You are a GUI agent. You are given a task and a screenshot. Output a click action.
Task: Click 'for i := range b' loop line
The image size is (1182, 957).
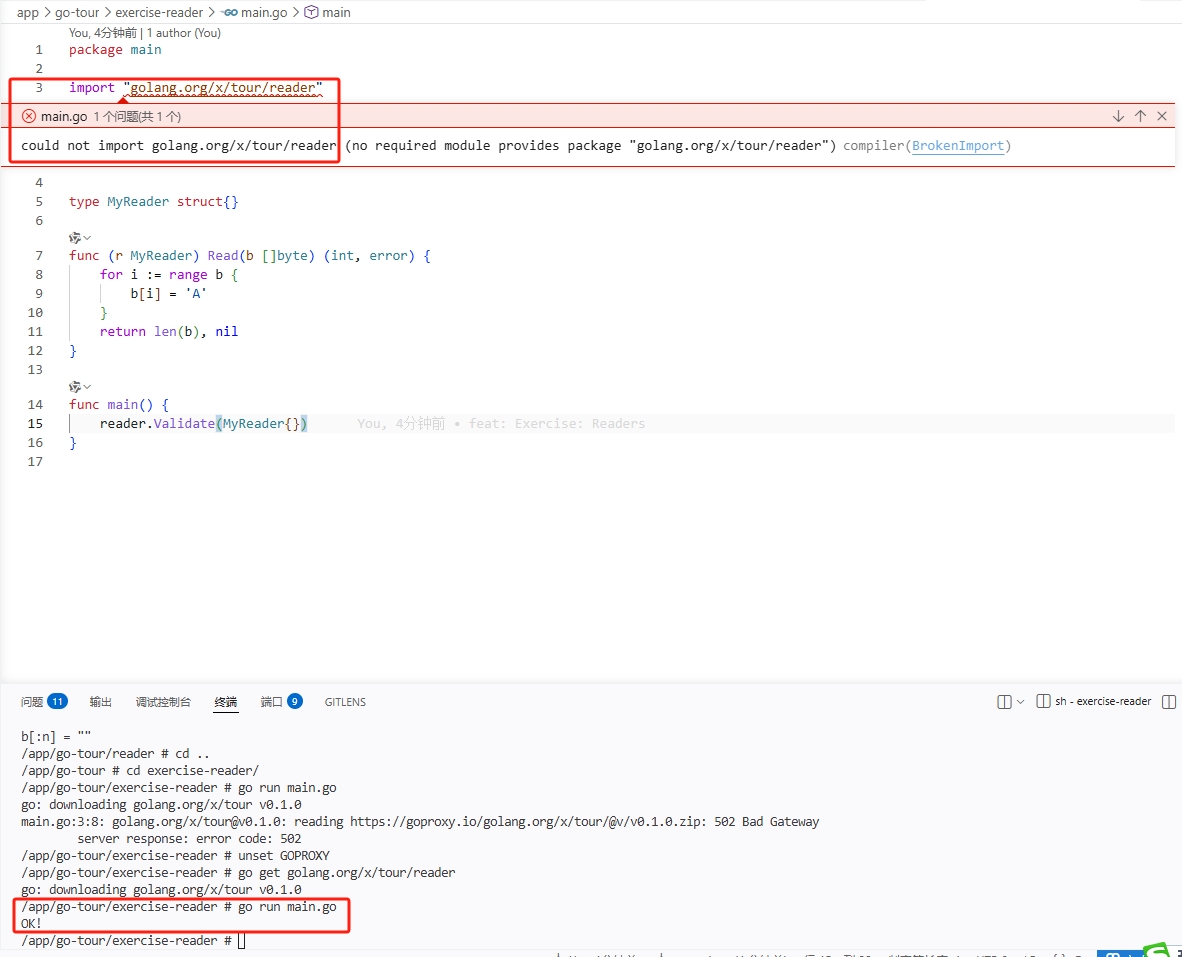click(x=169, y=274)
